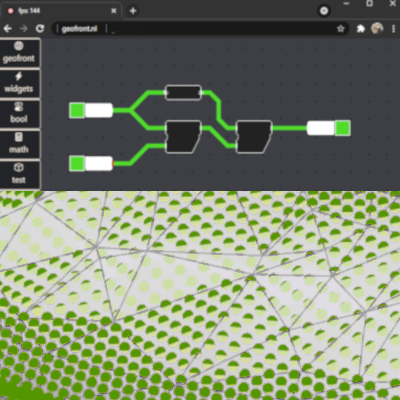Toggle the upper-left green input square
400x400 pixels.
click(77, 110)
